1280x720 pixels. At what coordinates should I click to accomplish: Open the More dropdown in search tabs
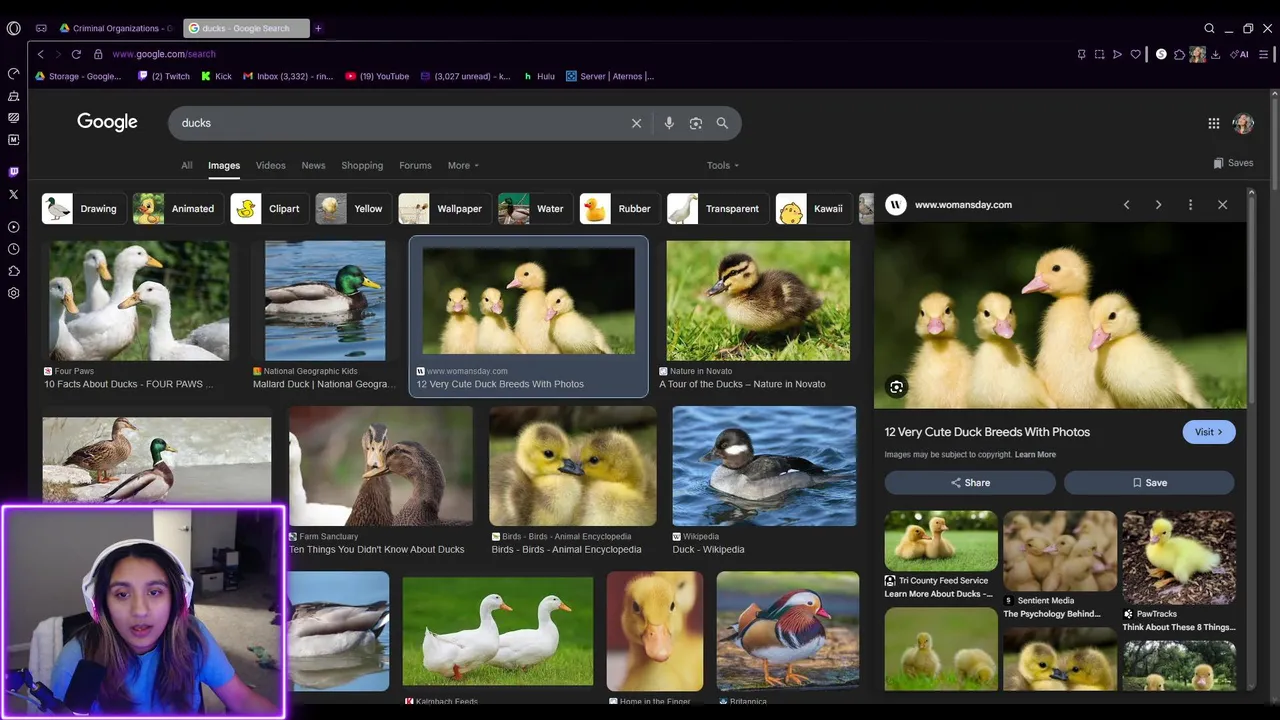coord(463,166)
